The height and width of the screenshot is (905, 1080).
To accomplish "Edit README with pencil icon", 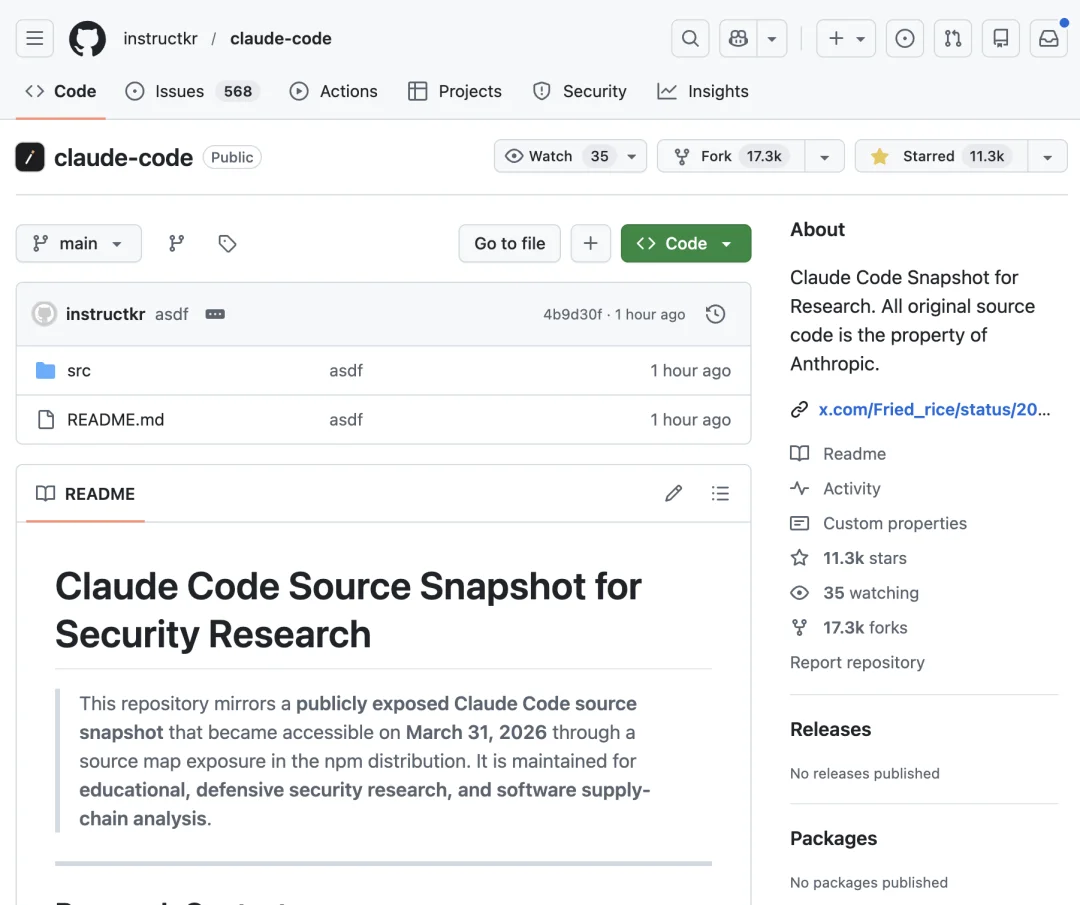I will coord(674,493).
